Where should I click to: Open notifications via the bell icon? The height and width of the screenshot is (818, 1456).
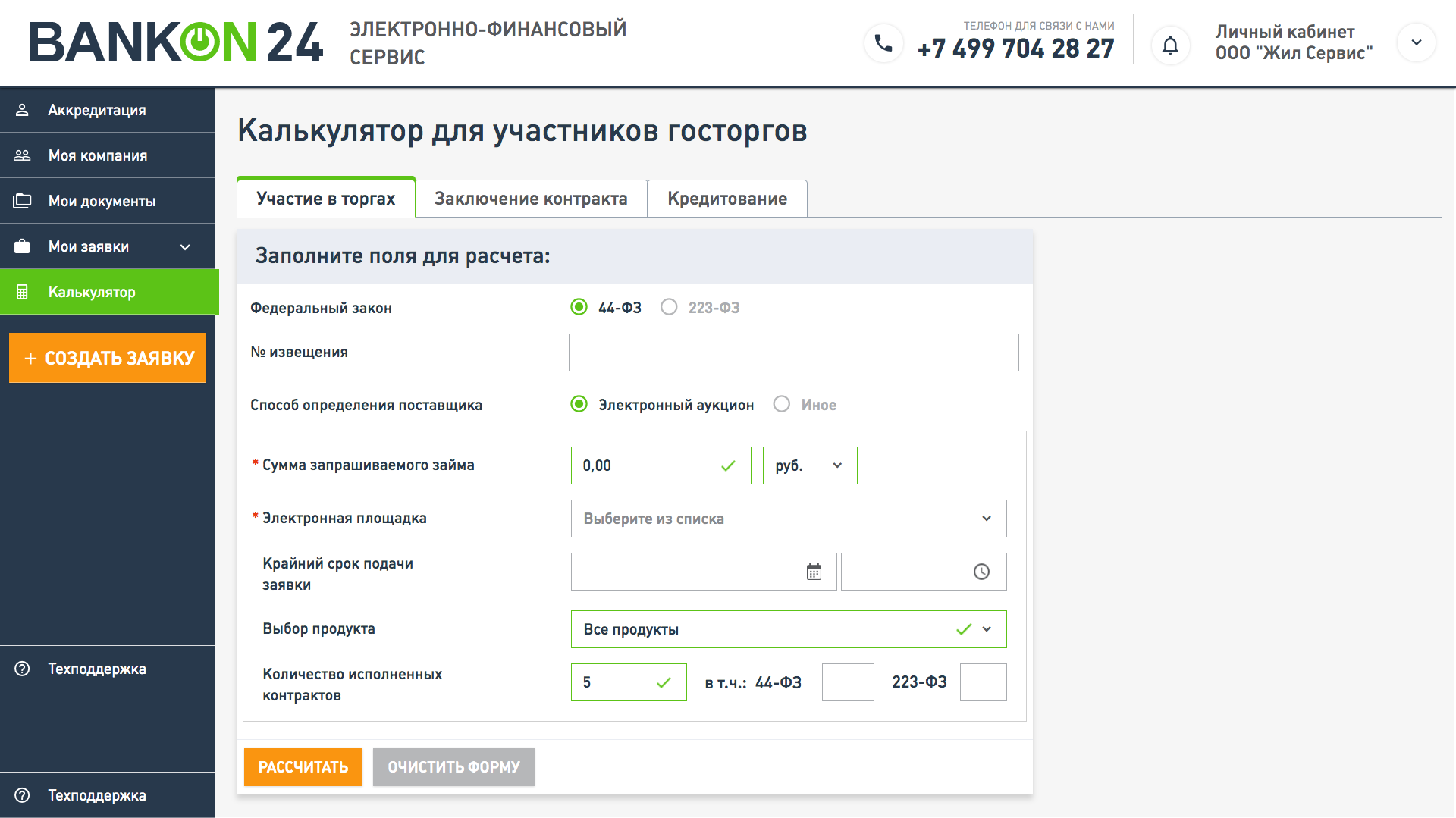pos(1170,45)
